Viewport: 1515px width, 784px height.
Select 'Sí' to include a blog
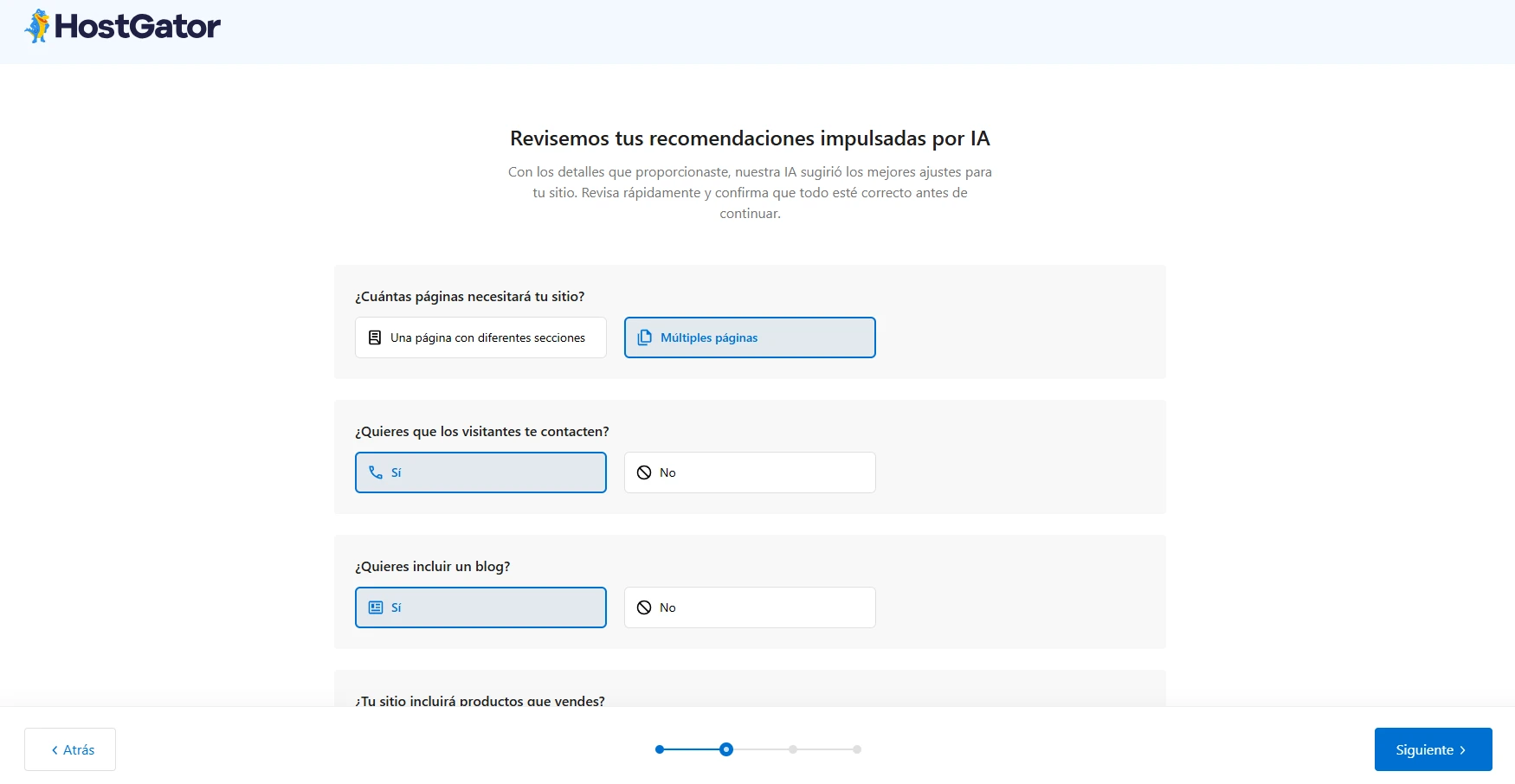click(x=480, y=607)
